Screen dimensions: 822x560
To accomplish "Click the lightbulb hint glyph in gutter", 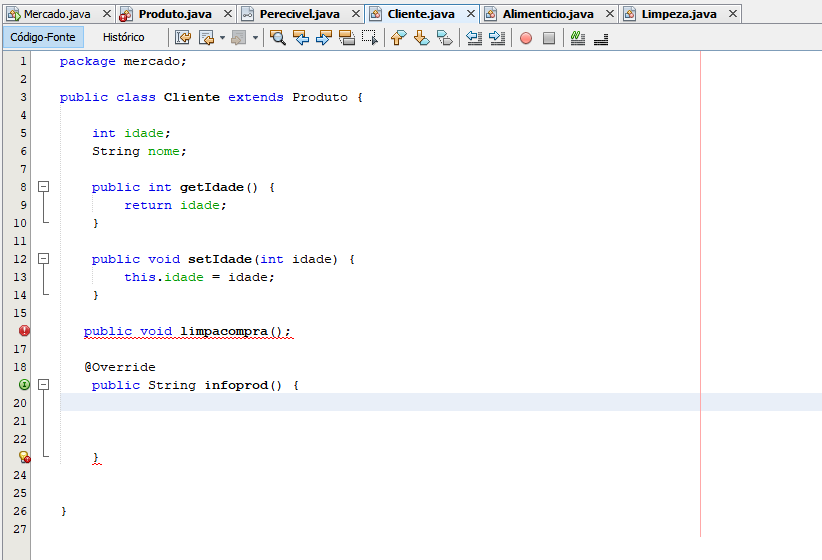I will [x=24, y=457].
